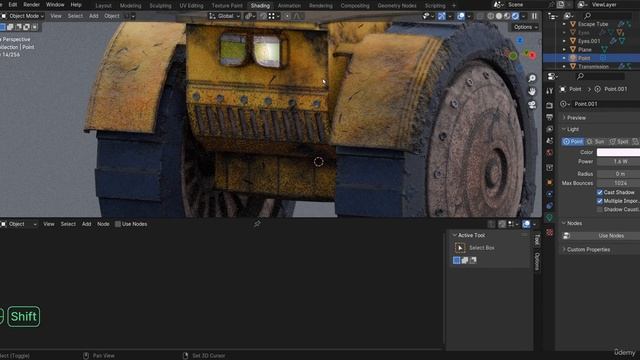Image resolution: width=640 pixels, height=360 pixels.
Task: Select Spot light type
Action: click(619, 142)
